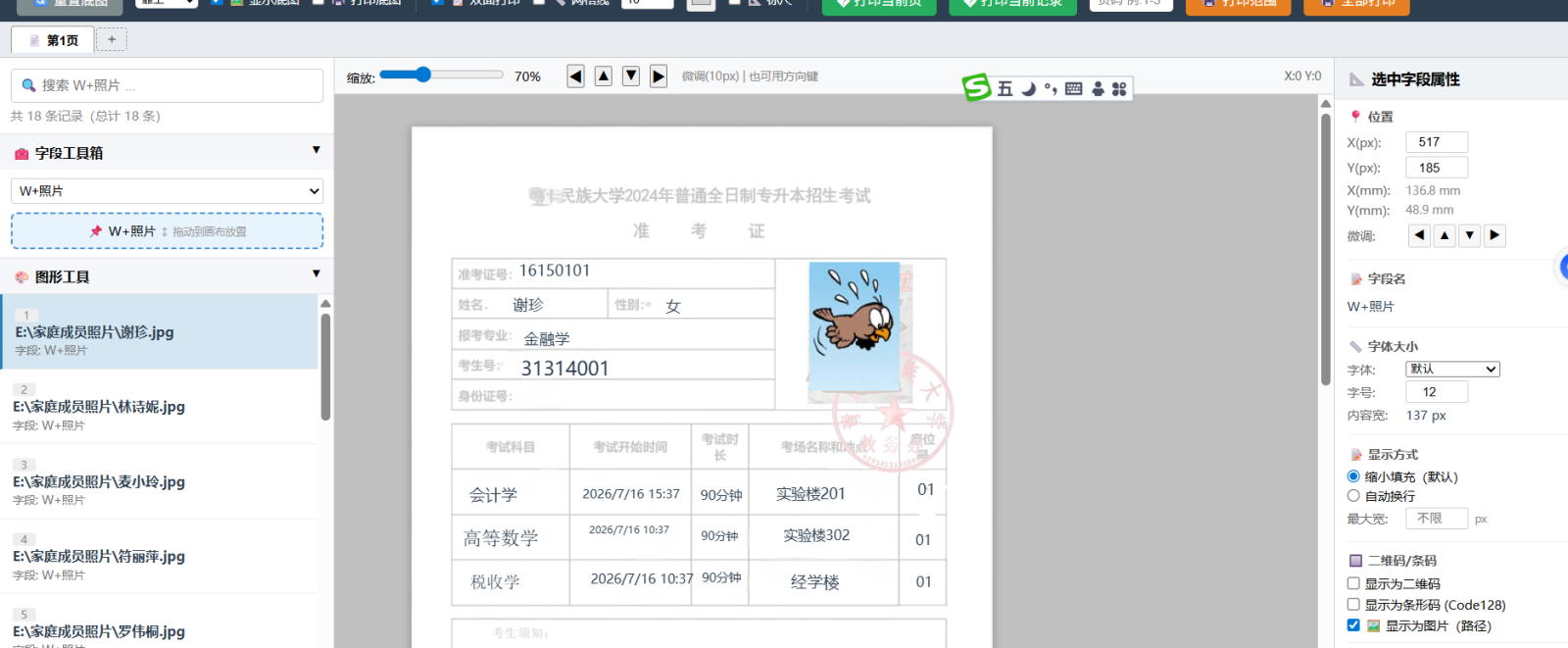
Task: Click the 字段工具箱 toolbox icon
Action: [x=22, y=154]
